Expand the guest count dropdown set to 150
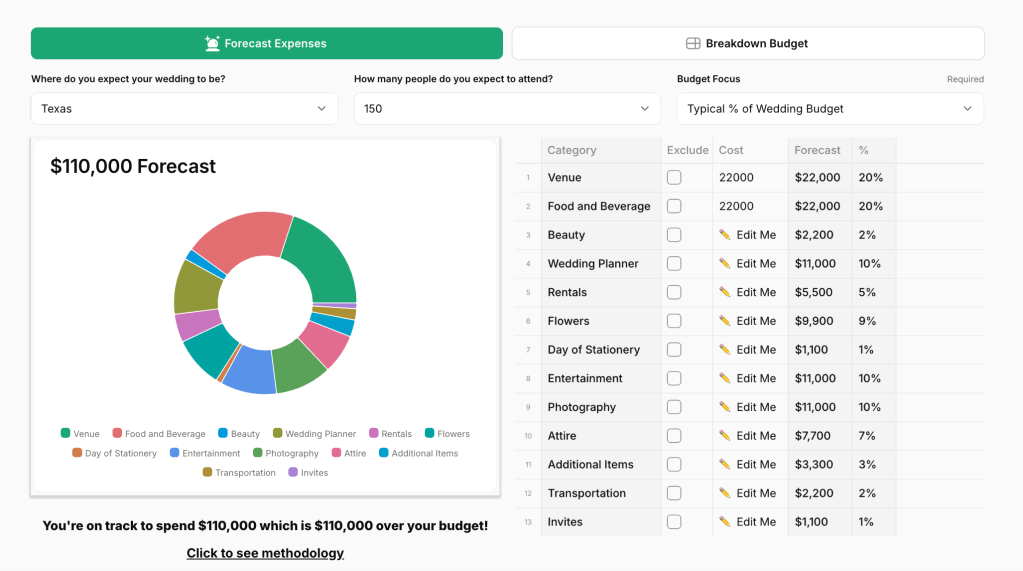Viewport: 1023px width, 571px height. pos(507,109)
